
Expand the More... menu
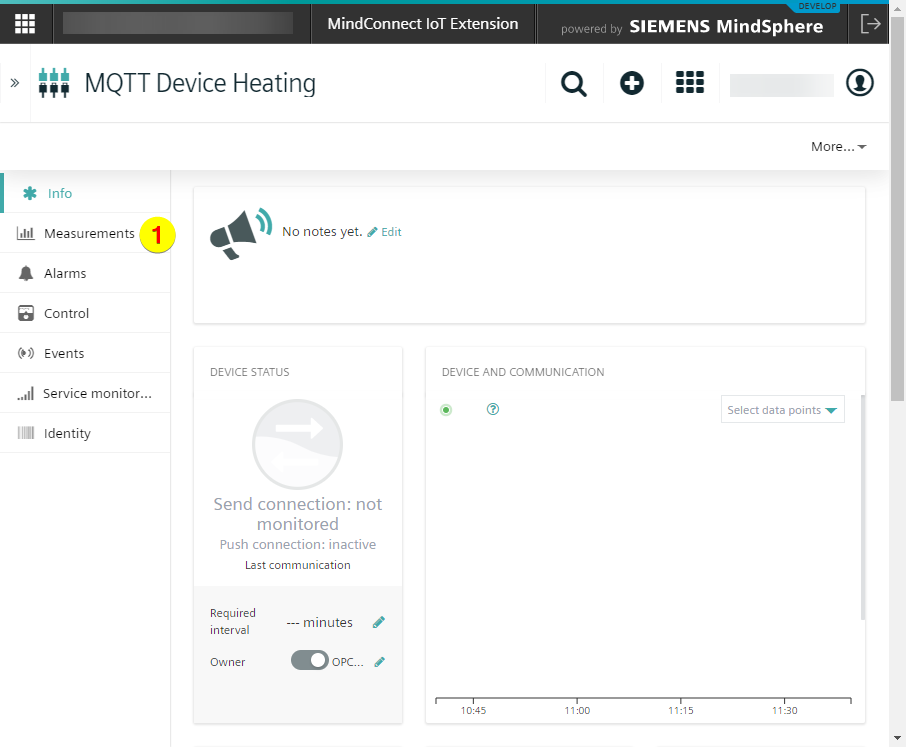tap(838, 147)
